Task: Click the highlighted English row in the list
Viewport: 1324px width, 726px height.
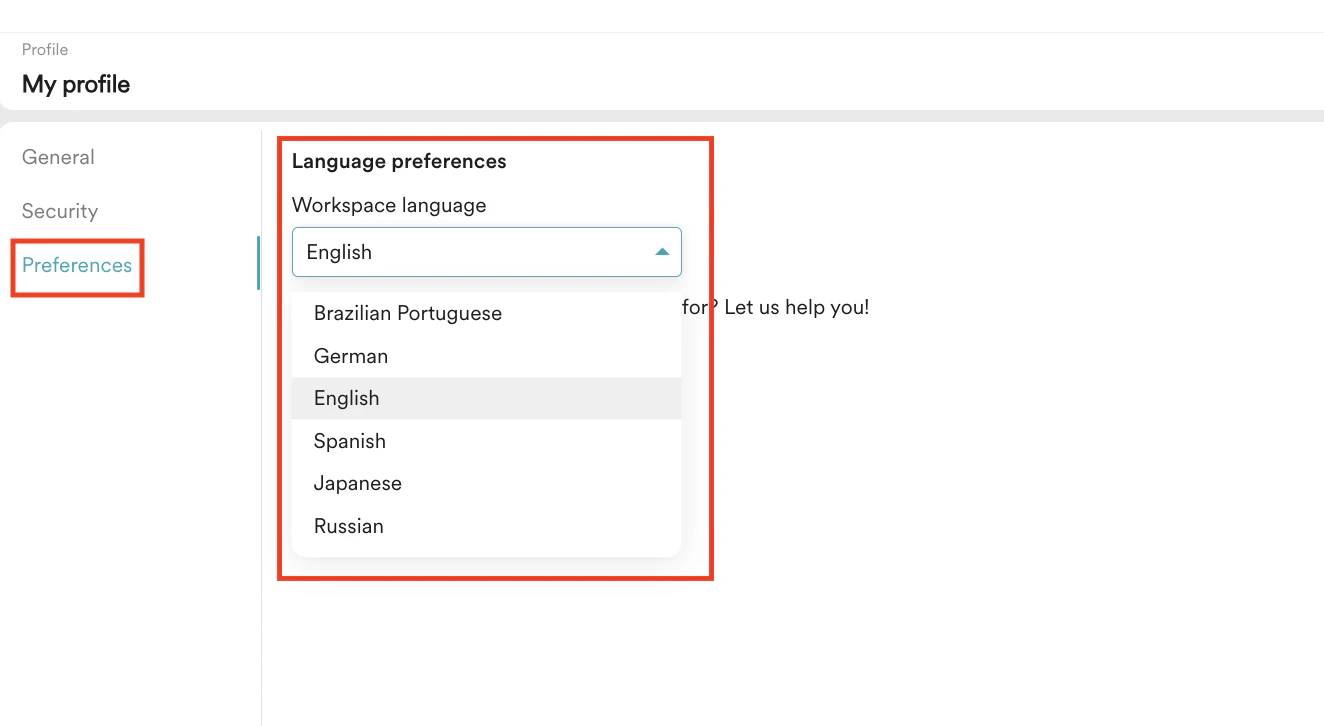Action: coord(346,398)
